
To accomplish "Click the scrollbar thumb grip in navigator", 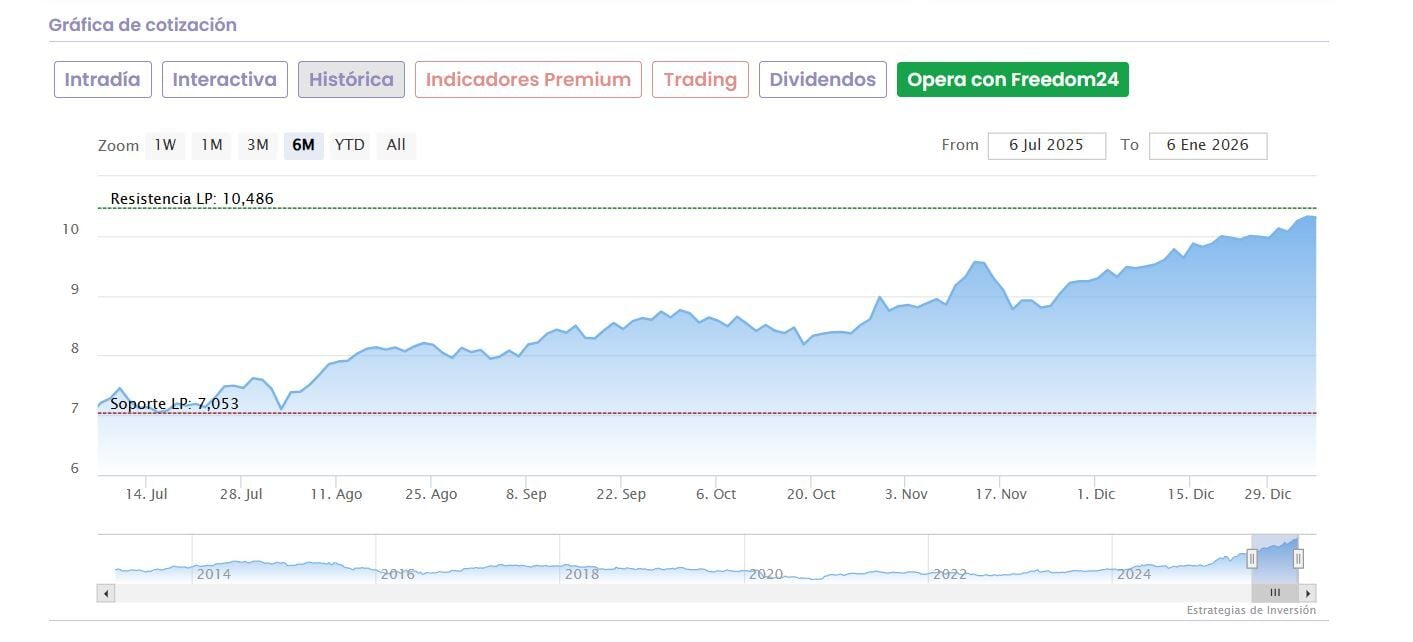I will pyautogui.click(x=1275, y=593).
